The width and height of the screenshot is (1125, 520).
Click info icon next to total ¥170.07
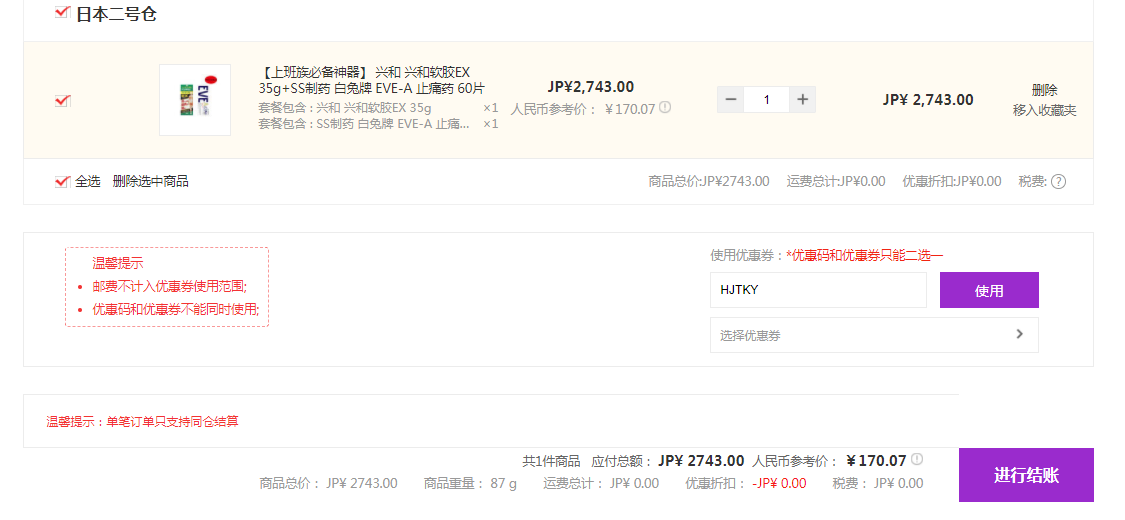coord(917,459)
